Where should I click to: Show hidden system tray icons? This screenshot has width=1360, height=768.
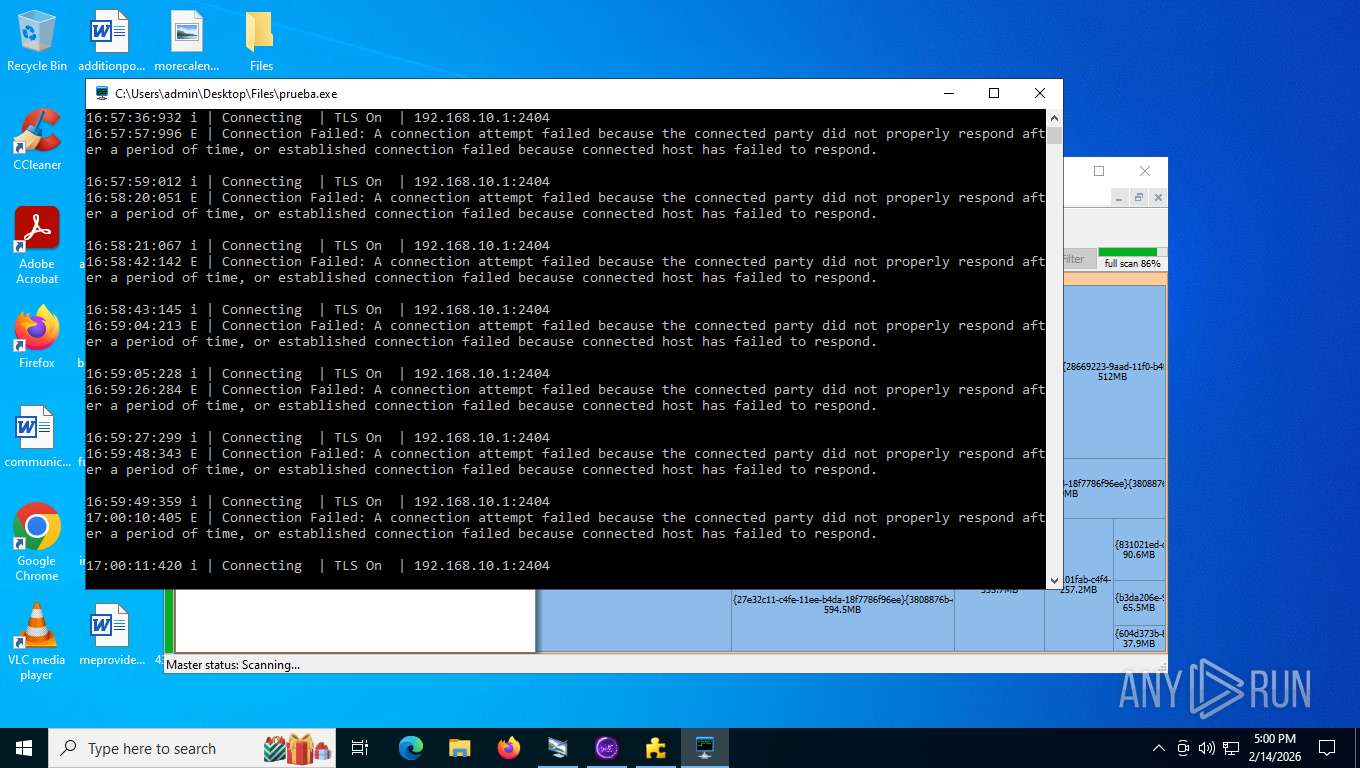(x=1159, y=748)
